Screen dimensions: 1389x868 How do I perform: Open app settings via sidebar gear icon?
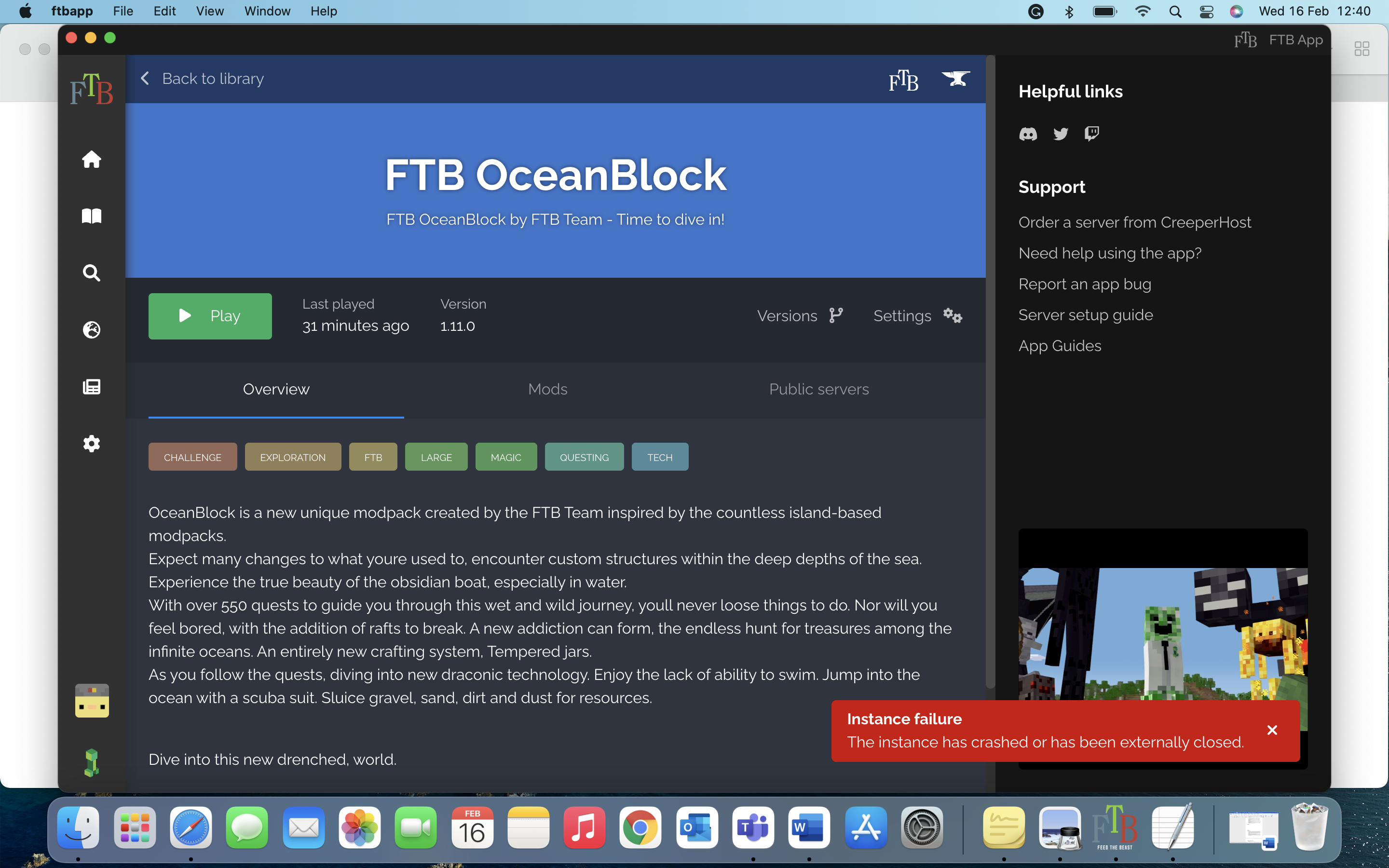coord(91,443)
